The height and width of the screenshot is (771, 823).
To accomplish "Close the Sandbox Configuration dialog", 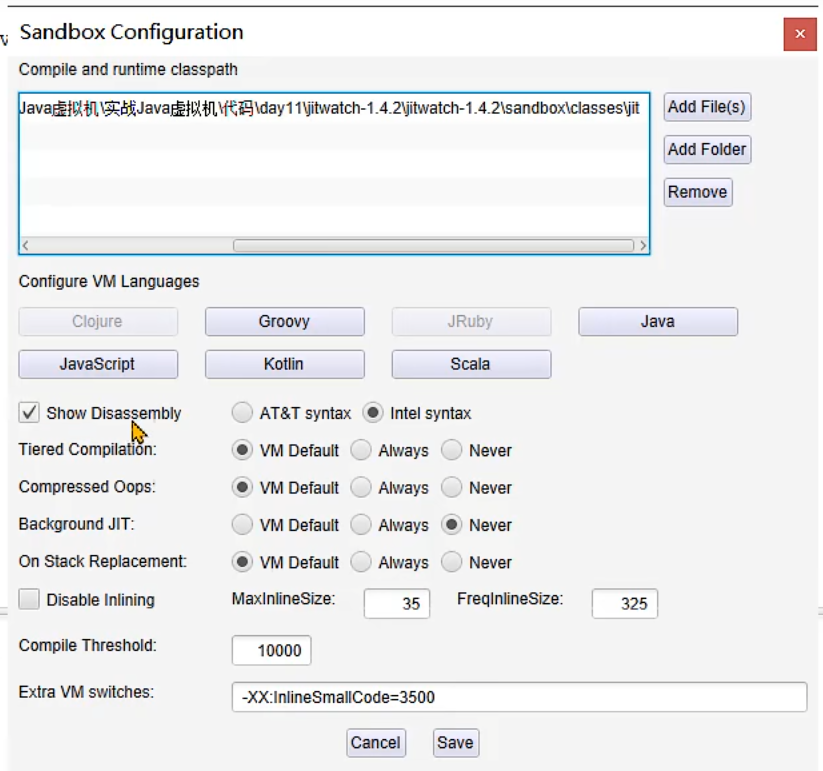I will coord(799,34).
